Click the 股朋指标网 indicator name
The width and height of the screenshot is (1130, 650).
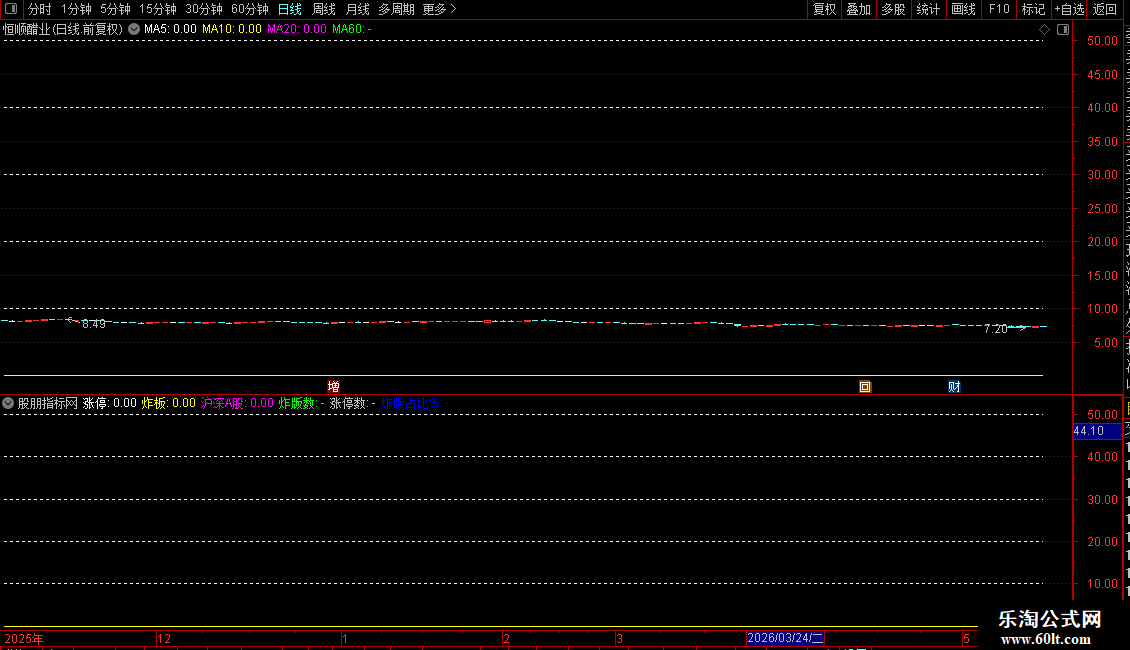(48, 404)
